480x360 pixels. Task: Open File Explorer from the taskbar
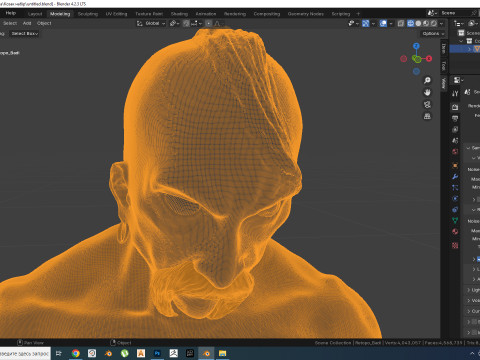(x=222, y=353)
